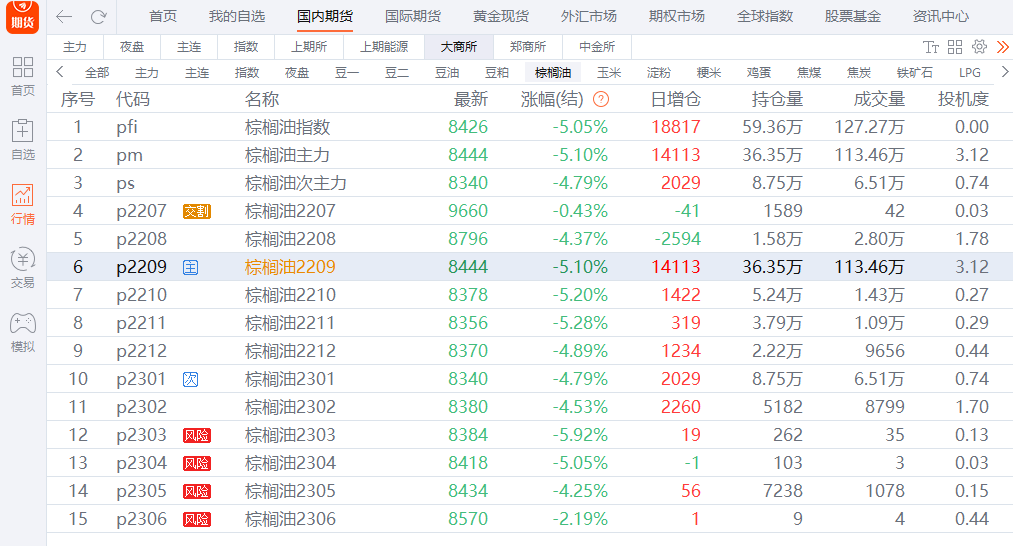Open settings gear icon

pyautogui.click(x=979, y=47)
